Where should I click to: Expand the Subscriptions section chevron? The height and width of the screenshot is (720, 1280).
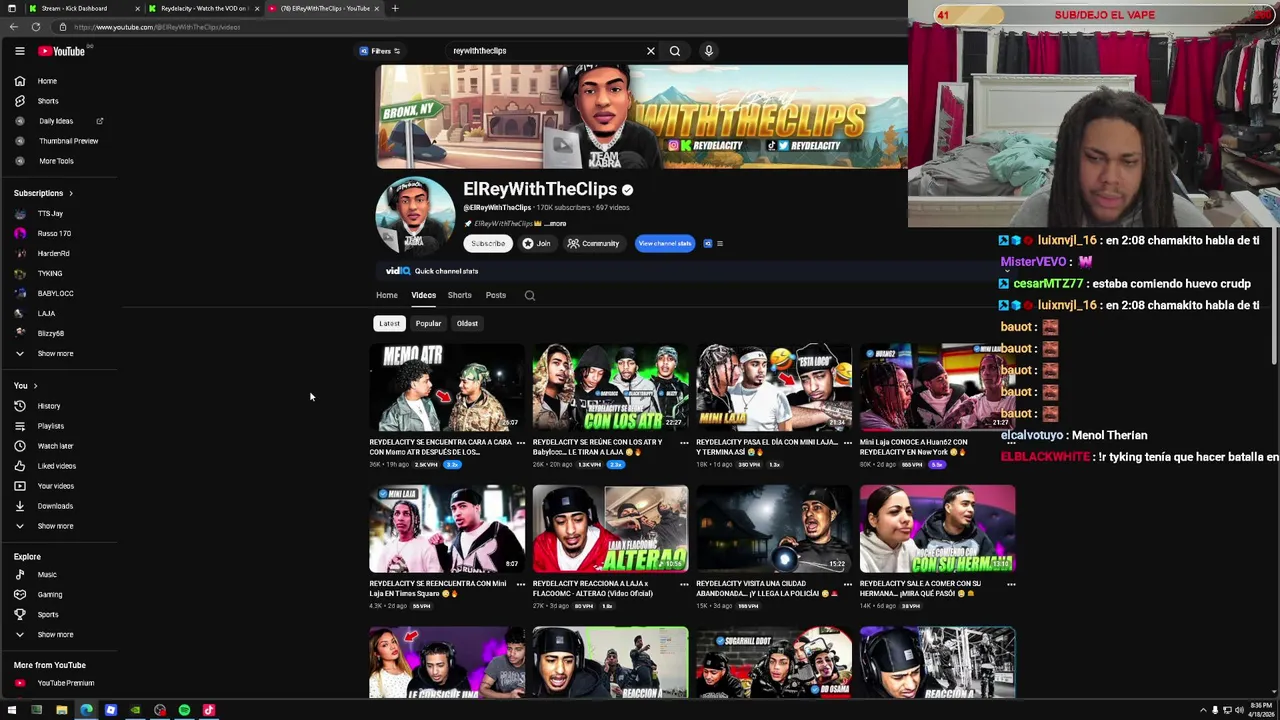click(70, 193)
